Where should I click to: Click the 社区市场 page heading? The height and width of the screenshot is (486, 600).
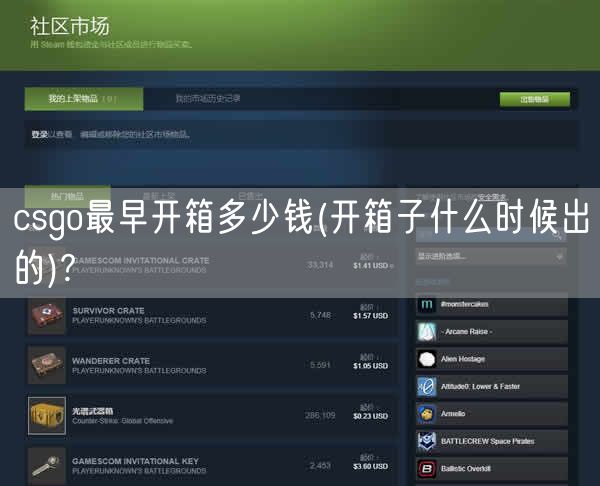[70, 26]
